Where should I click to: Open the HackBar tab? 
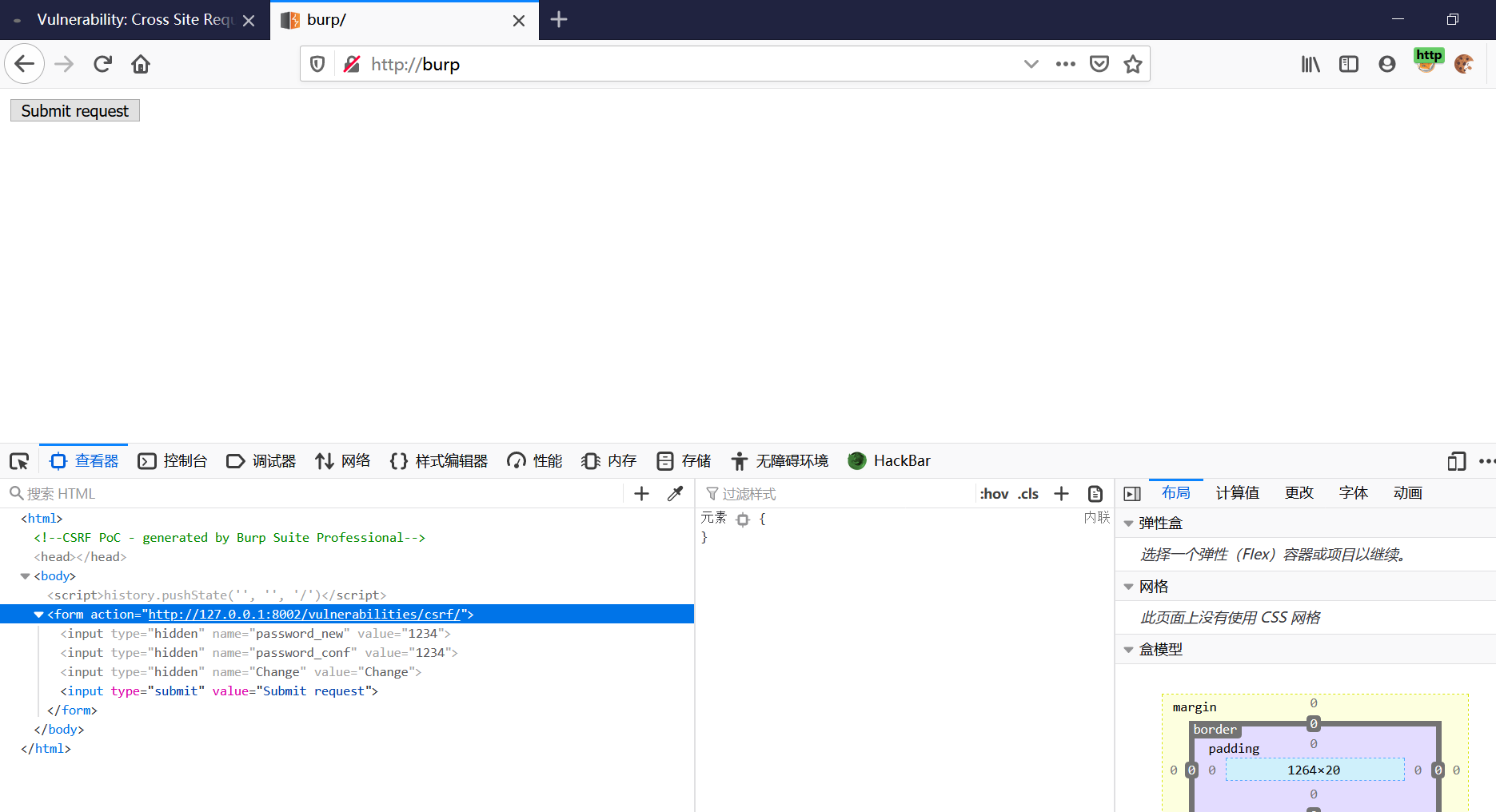click(889, 461)
